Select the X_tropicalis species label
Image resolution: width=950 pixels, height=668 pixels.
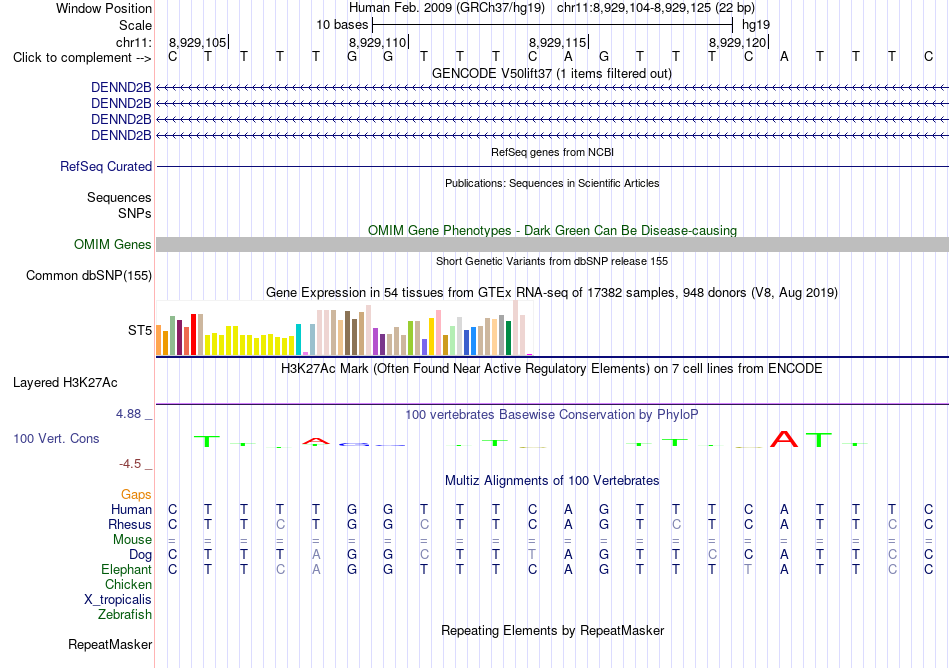click(x=118, y=600)
